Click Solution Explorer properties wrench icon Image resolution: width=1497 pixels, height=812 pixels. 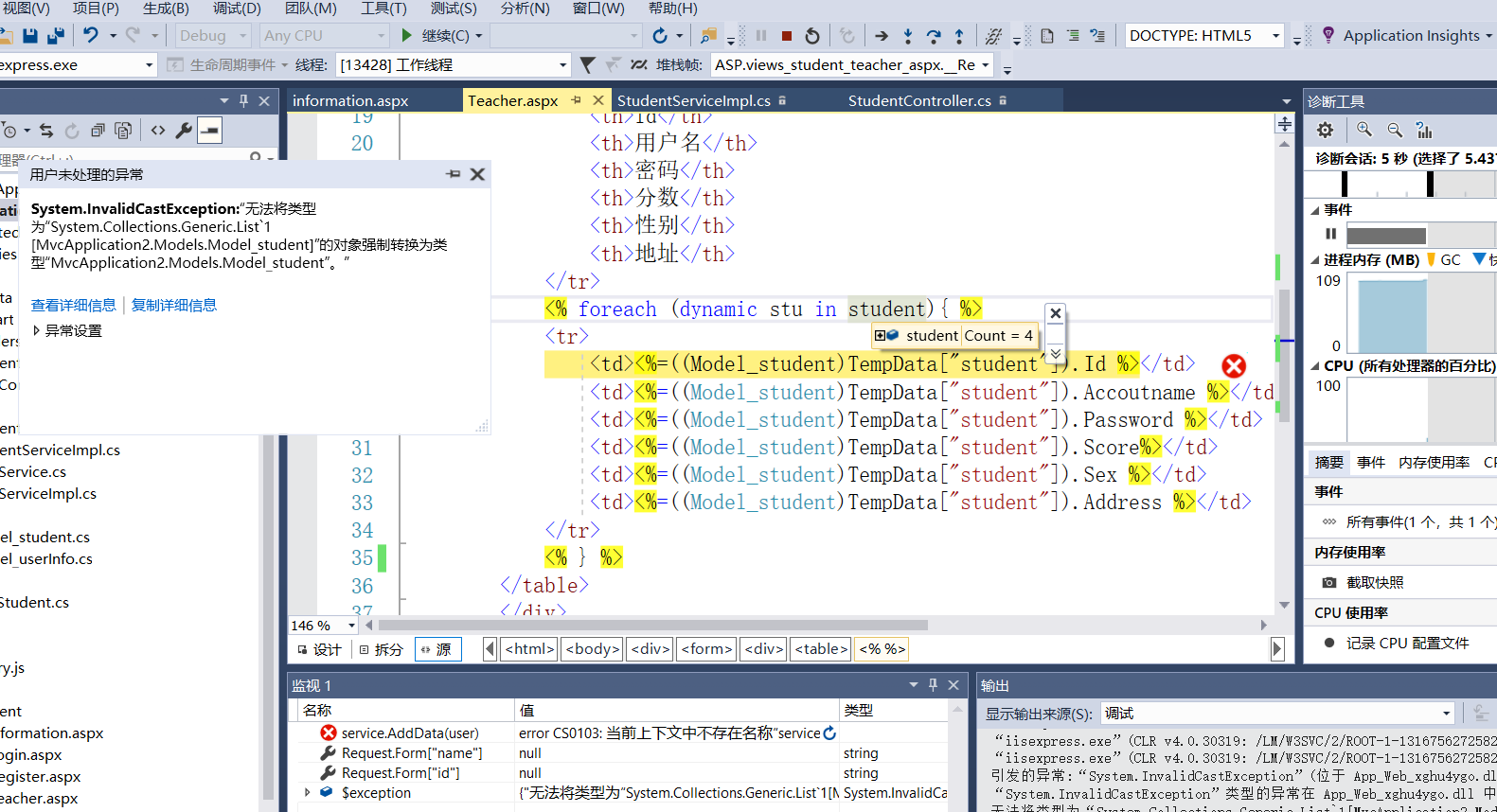pyautogui.click(x=184, y=130)
